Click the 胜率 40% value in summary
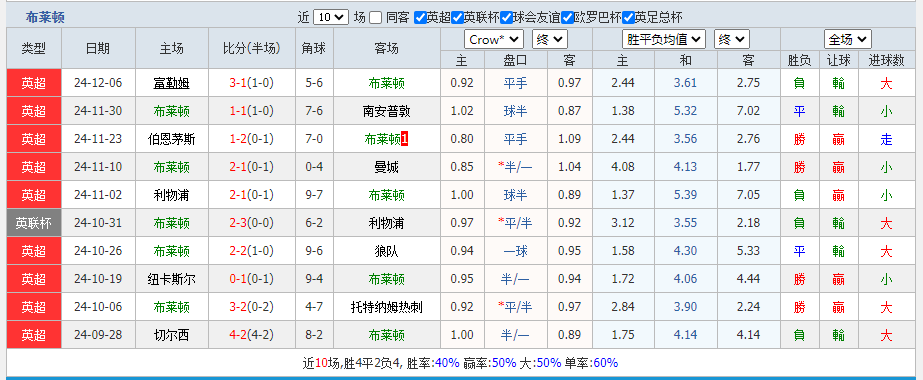The image size is (923, 380). [447, 363]
